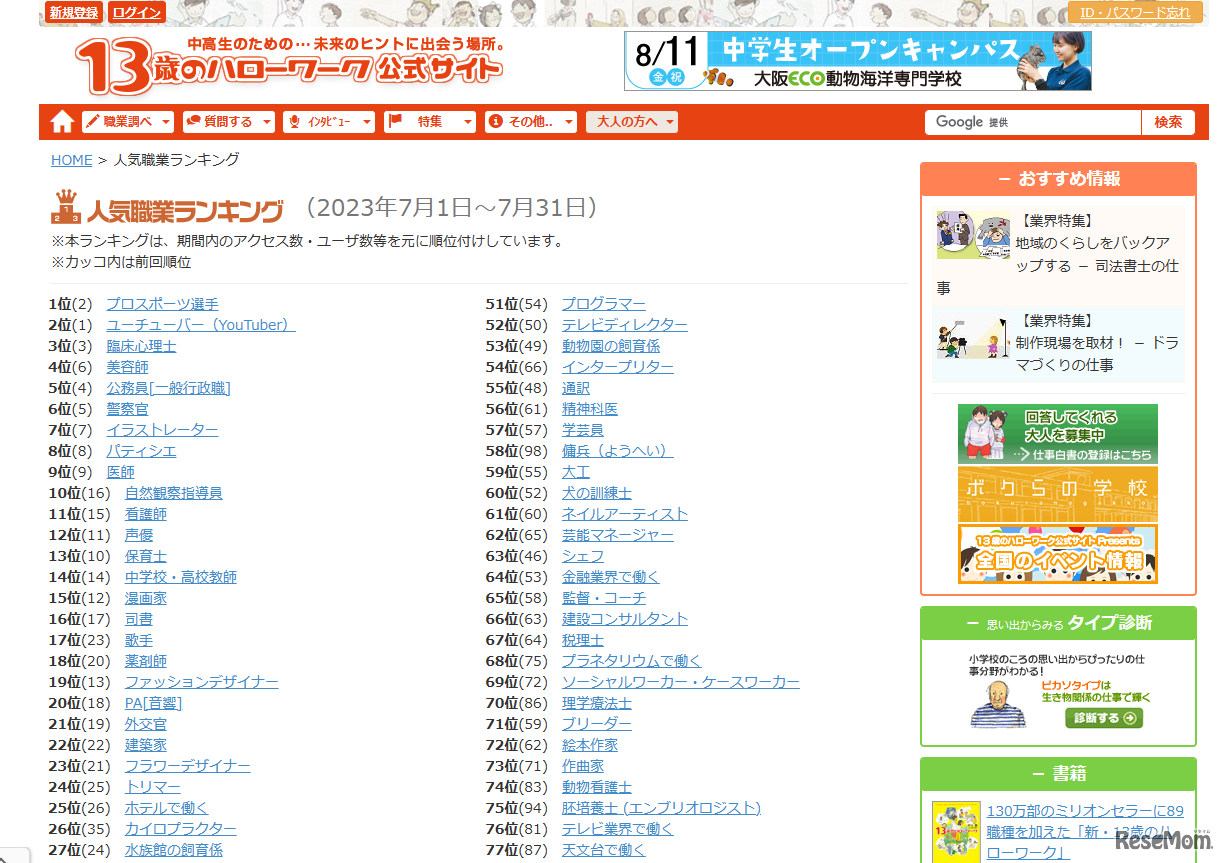This screenshot has width=1226, height=863.
Task: Open the 水族館の飼育係 link
Action: [x=174, y=850]
